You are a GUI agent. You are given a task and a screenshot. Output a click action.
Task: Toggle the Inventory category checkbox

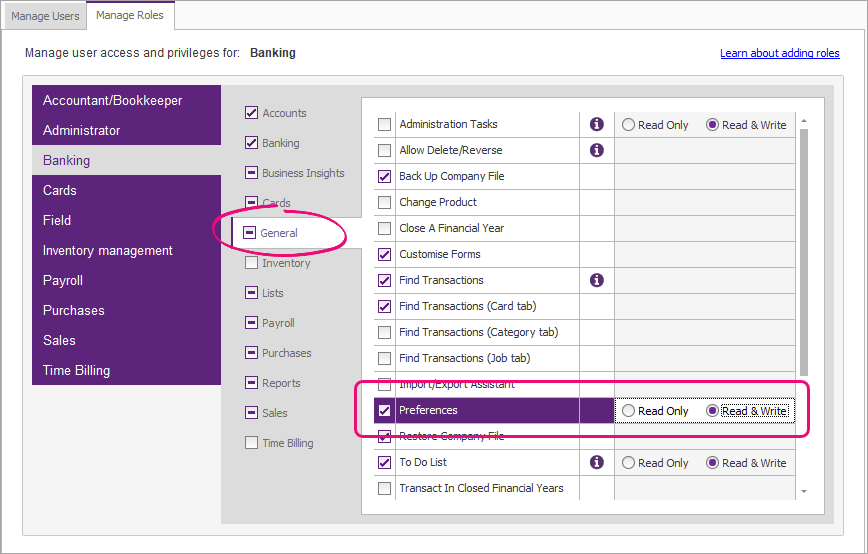251,263
